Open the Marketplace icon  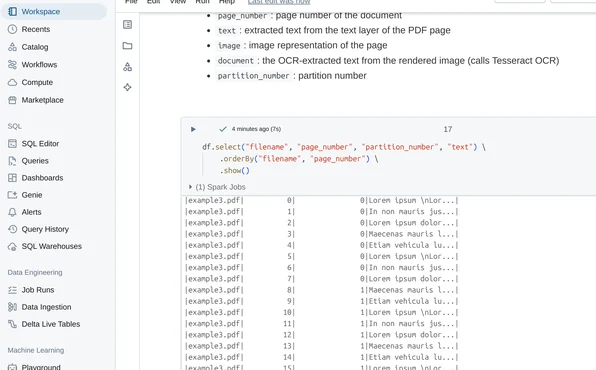coord(13,100)
